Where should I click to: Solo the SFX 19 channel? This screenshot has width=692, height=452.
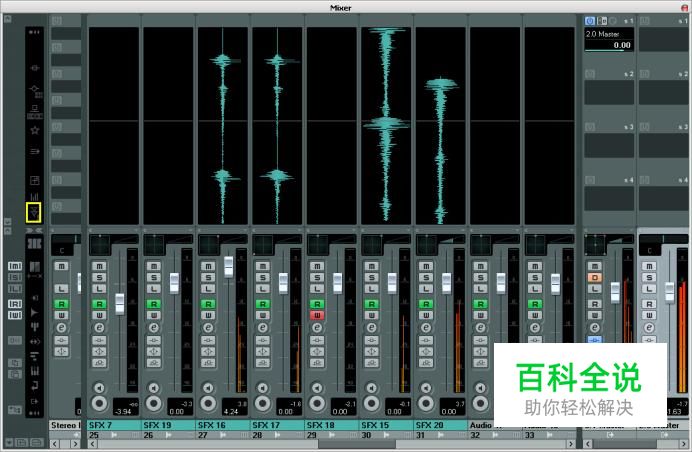[x=154, y=278]
